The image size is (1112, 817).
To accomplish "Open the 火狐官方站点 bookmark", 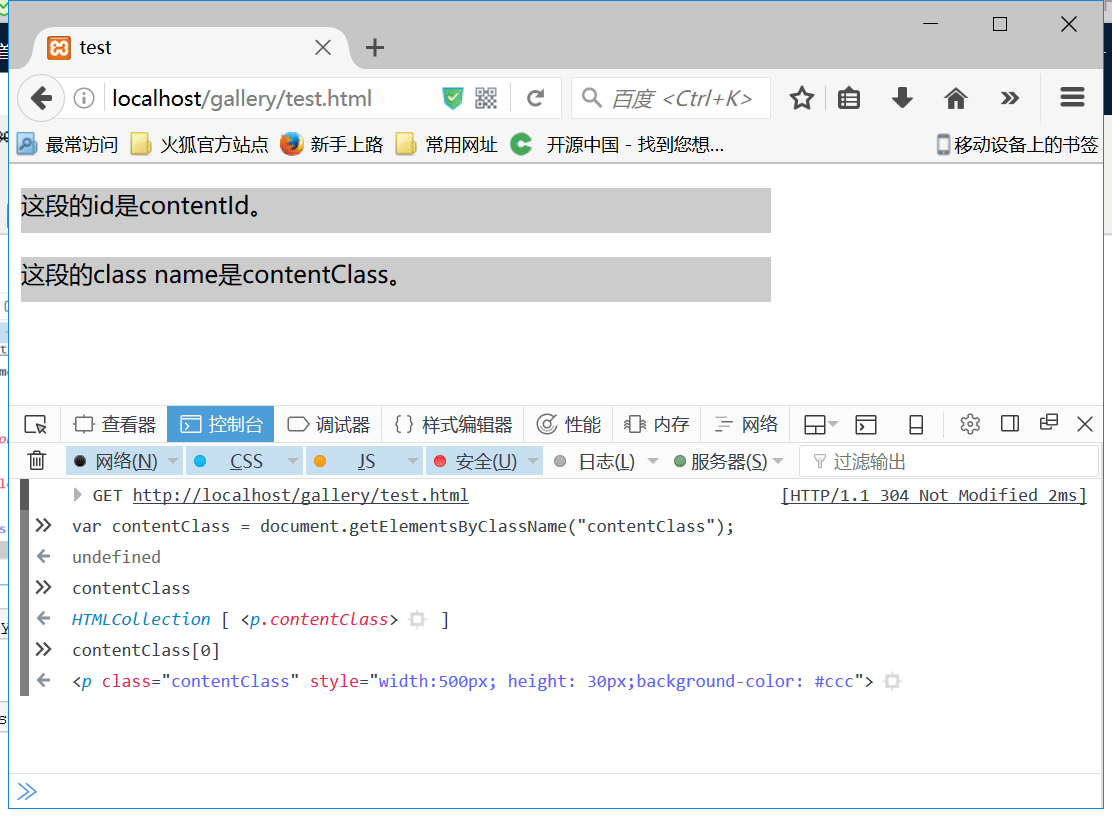I will (x=200, y=145).
